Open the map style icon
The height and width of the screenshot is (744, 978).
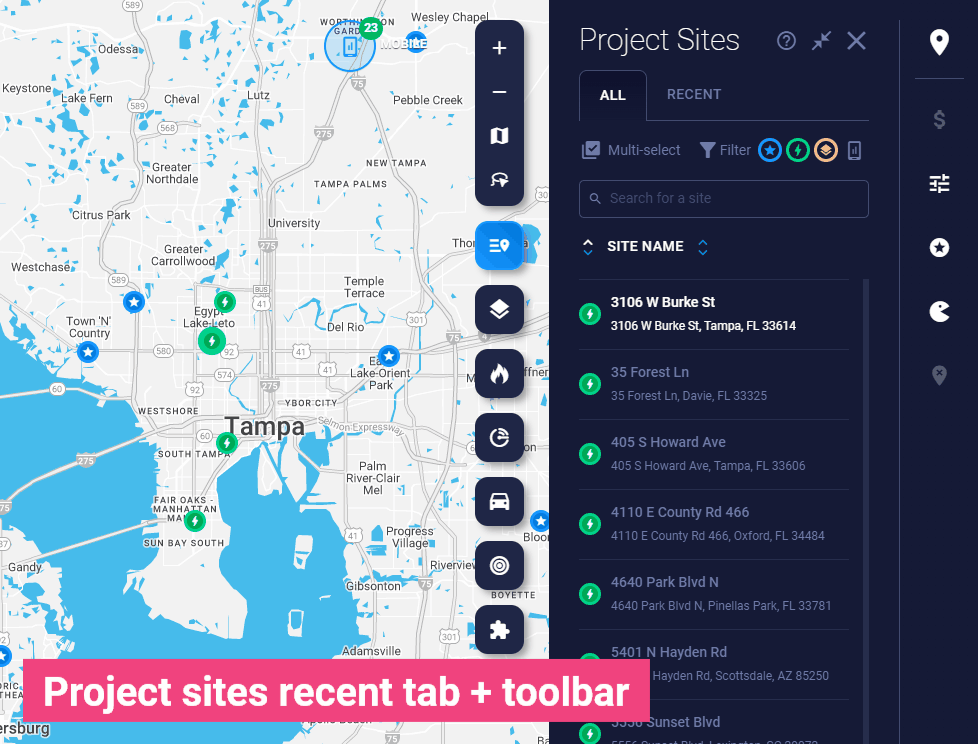pyautogui.click(x=499, y=136)
